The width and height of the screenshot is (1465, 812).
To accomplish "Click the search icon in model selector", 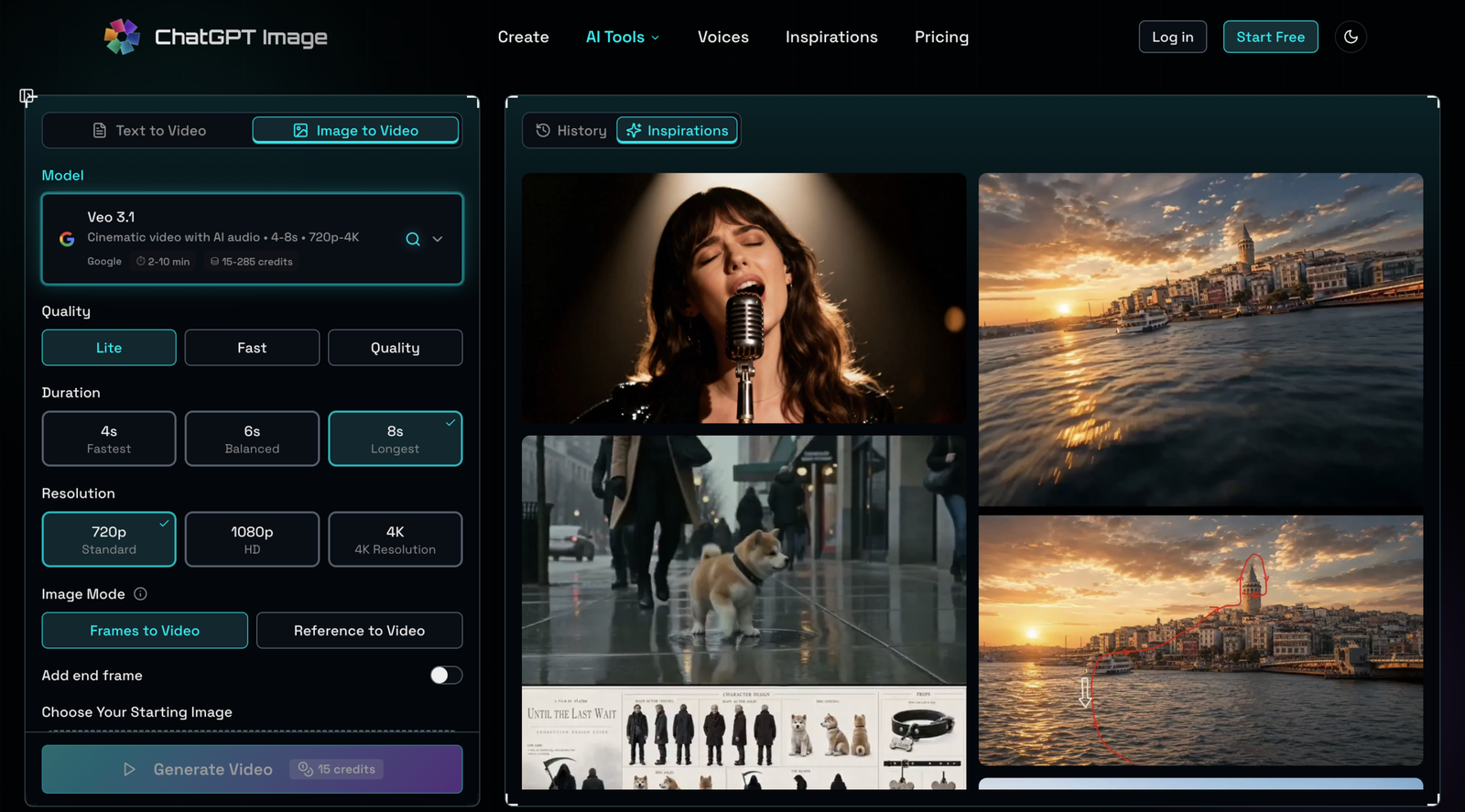I will click(x=413, y=239).
